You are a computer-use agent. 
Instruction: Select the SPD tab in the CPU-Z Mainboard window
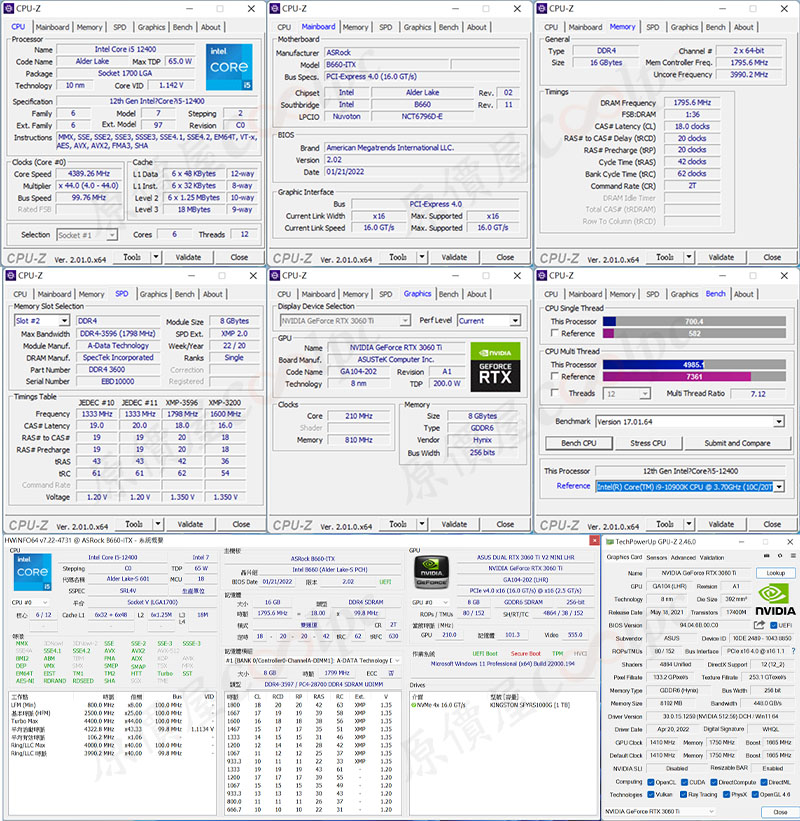pos(386,27)
